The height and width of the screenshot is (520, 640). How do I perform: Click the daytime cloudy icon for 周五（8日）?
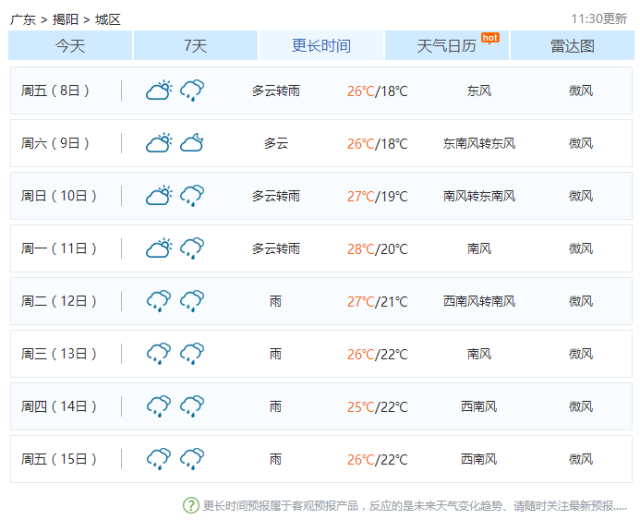(x=159, y=90)
